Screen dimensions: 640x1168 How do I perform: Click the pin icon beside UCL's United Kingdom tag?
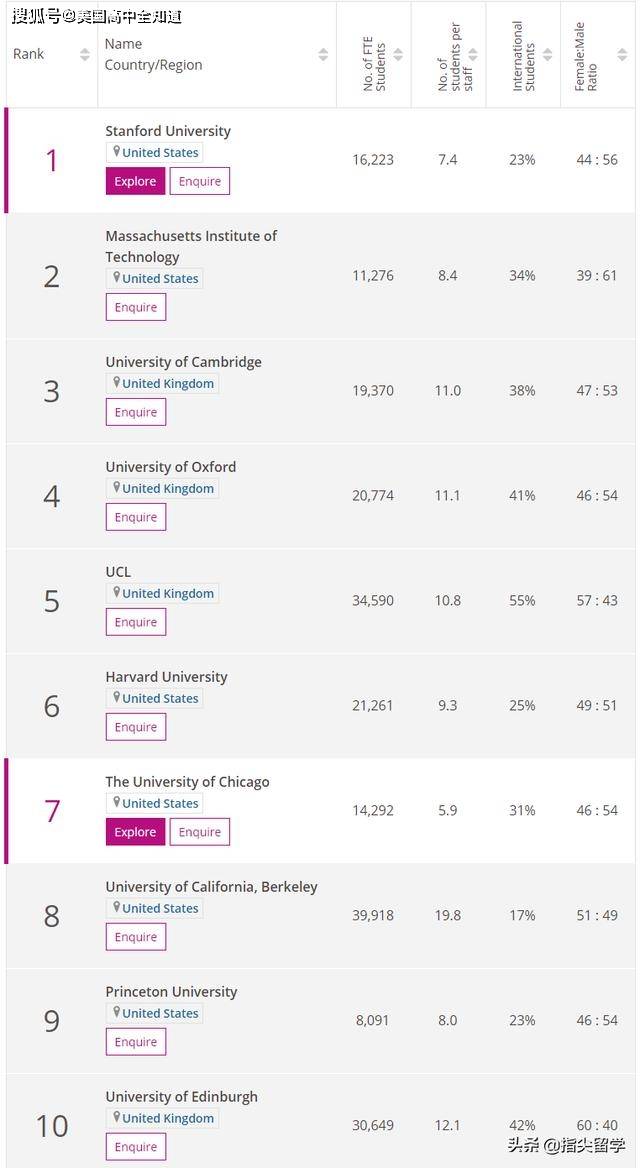coord(117,593)
